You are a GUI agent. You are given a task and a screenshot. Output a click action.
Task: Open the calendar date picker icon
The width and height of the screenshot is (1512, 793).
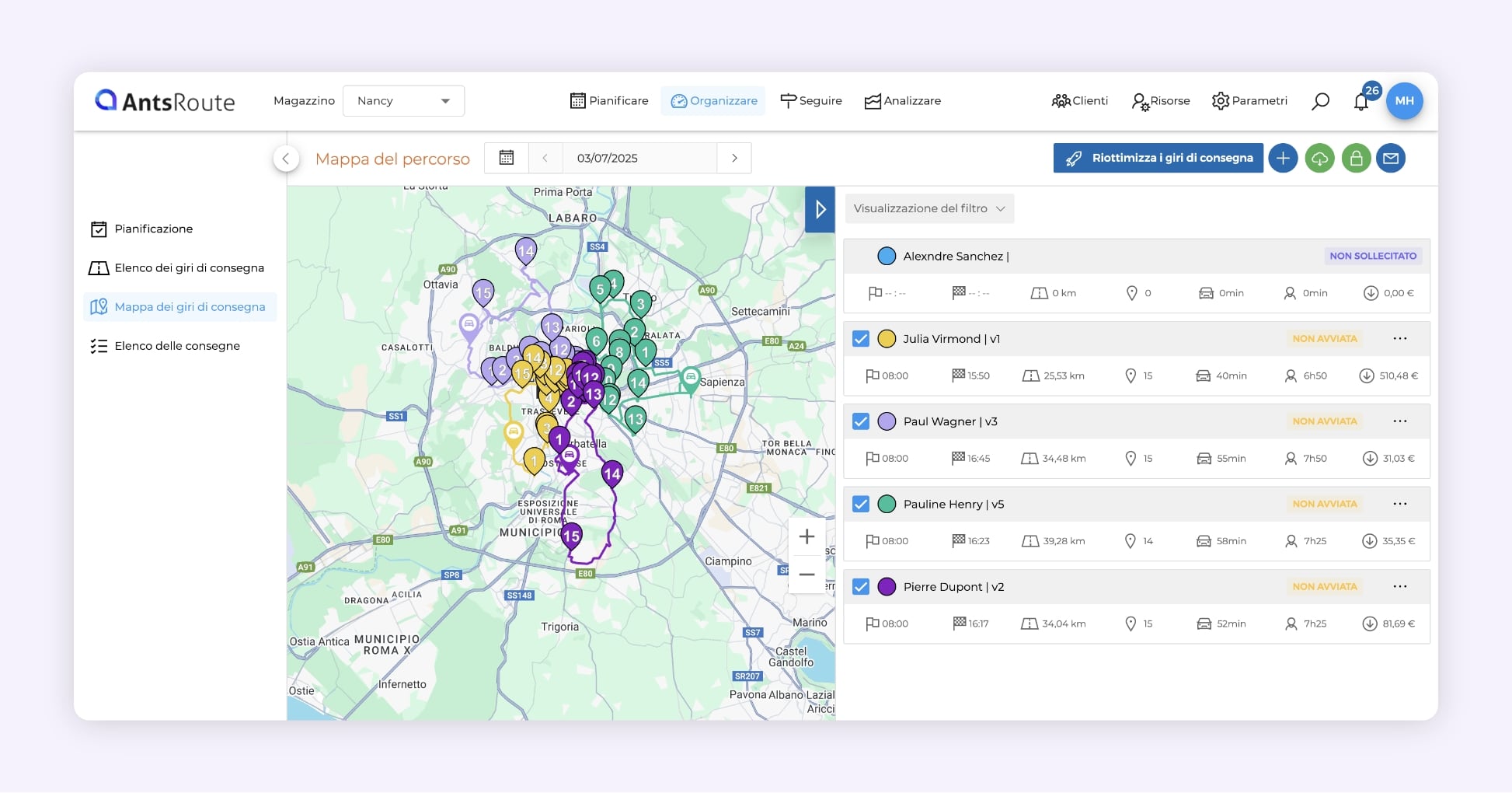[507, 158]
